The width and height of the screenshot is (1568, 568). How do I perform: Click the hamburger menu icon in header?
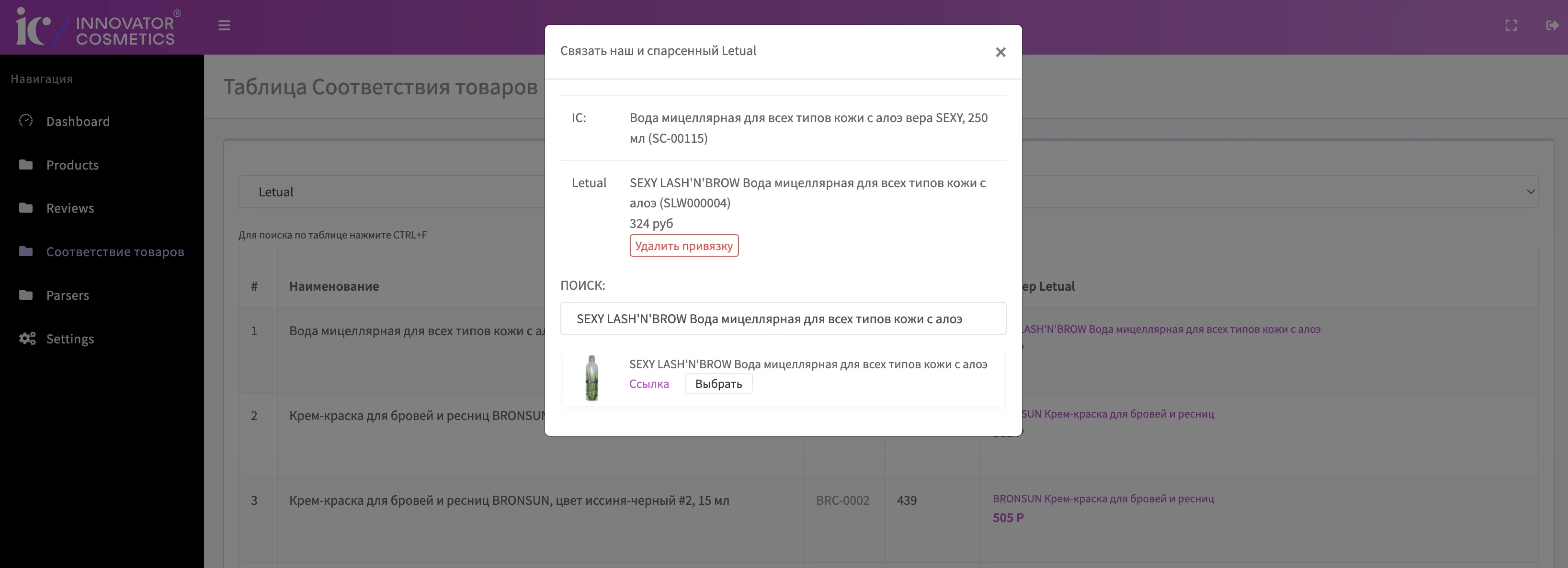click(224, 25)
